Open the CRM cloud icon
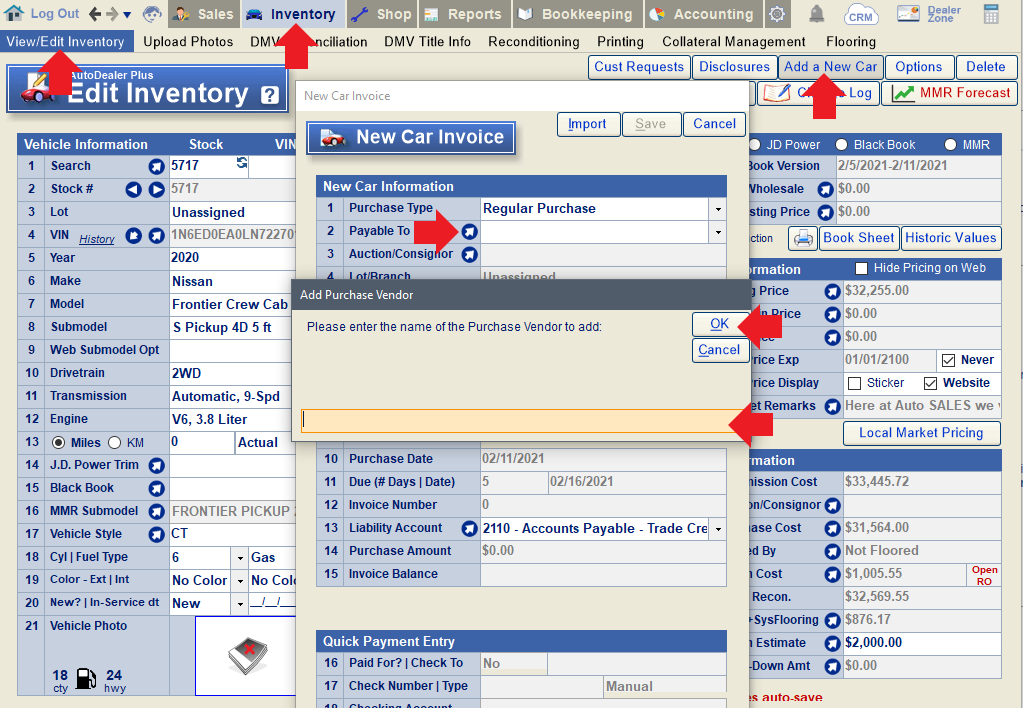Viewport: 1023px width, 708px height. 860,14
